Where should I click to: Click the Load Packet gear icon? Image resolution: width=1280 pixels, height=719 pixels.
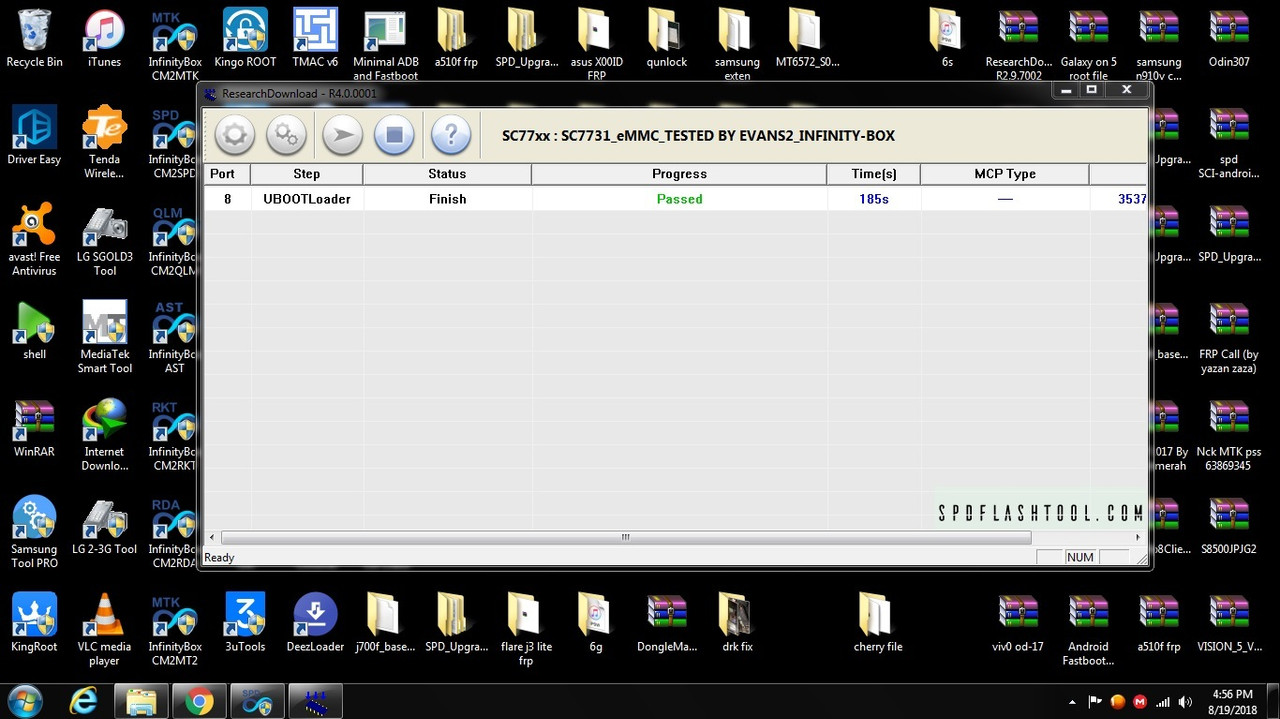234,135
